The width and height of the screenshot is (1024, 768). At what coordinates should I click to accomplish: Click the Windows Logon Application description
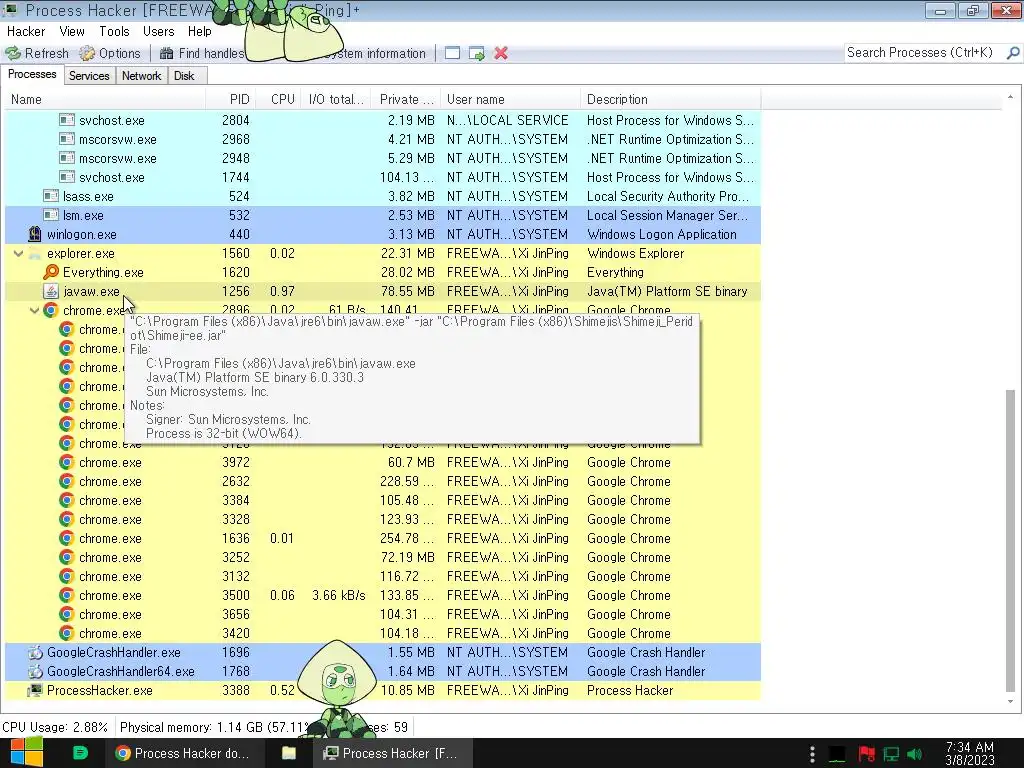tap(662, 234)
